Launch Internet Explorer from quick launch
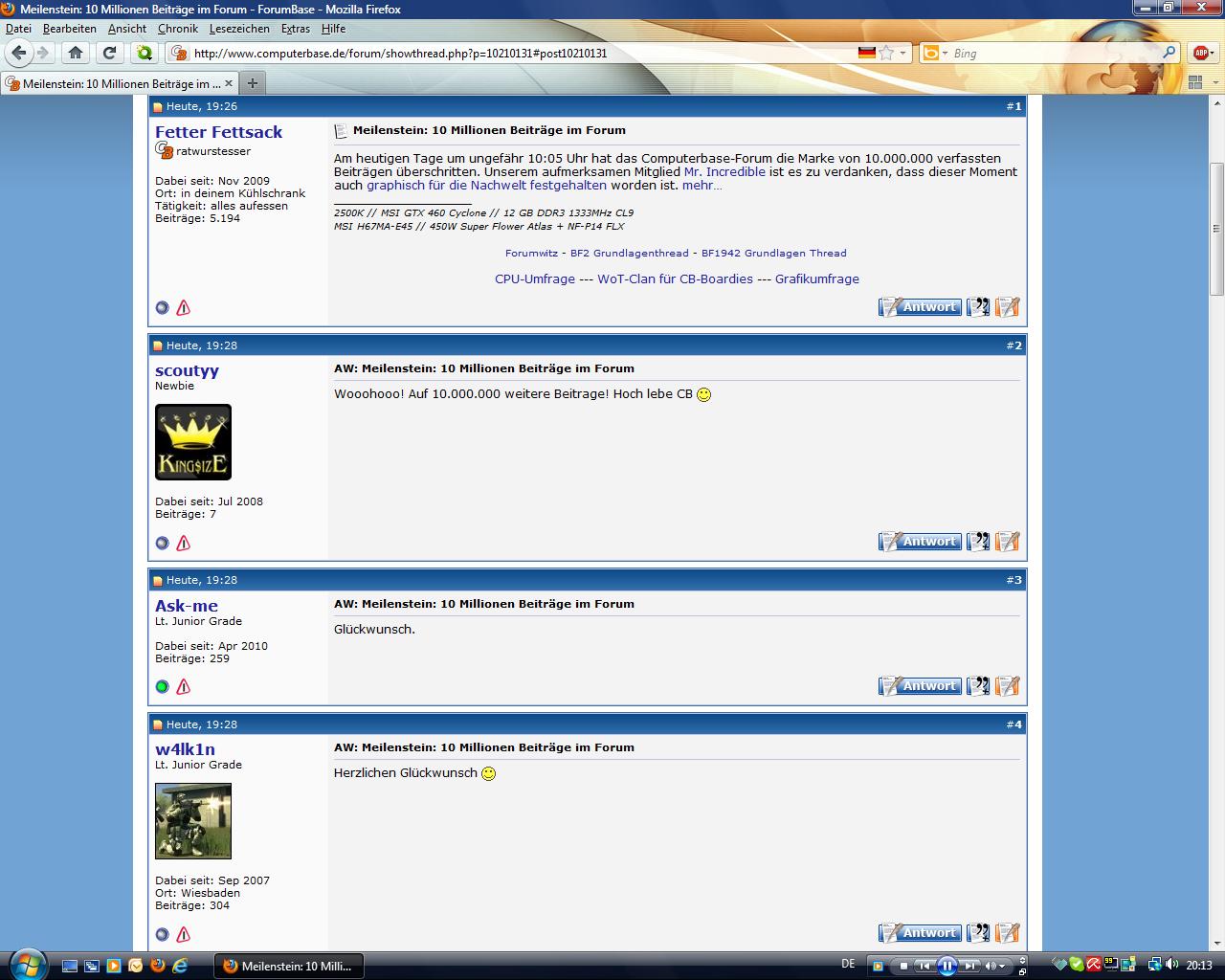 pos(178,966)
